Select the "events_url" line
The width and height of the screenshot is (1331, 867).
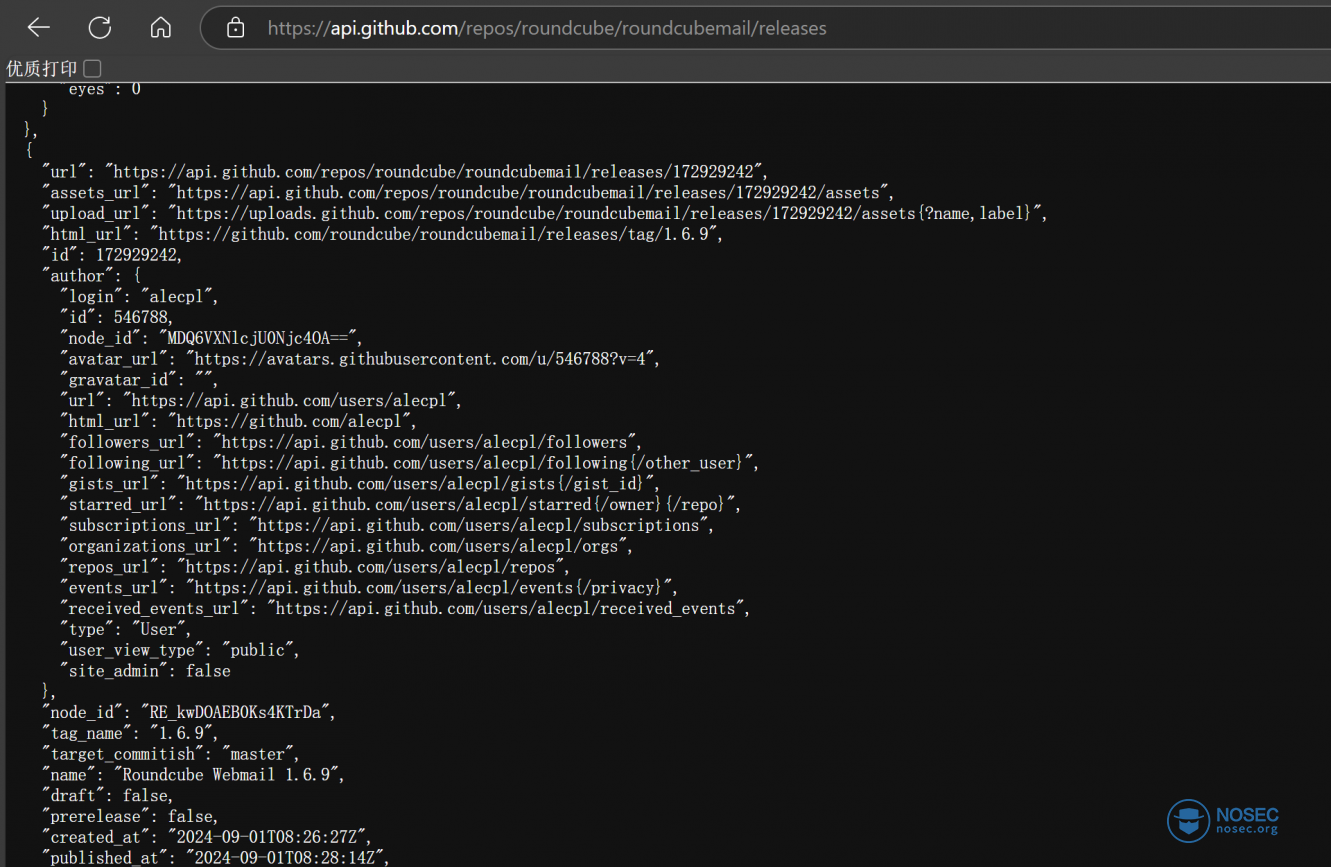369,587
